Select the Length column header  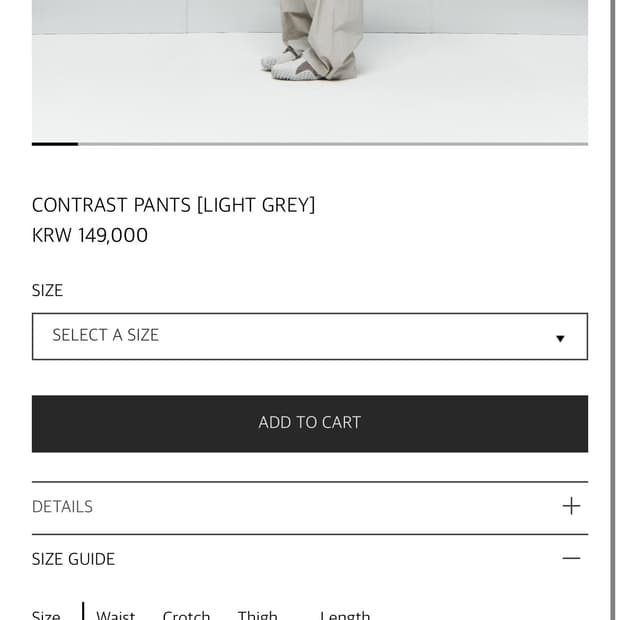pos(345,615)
